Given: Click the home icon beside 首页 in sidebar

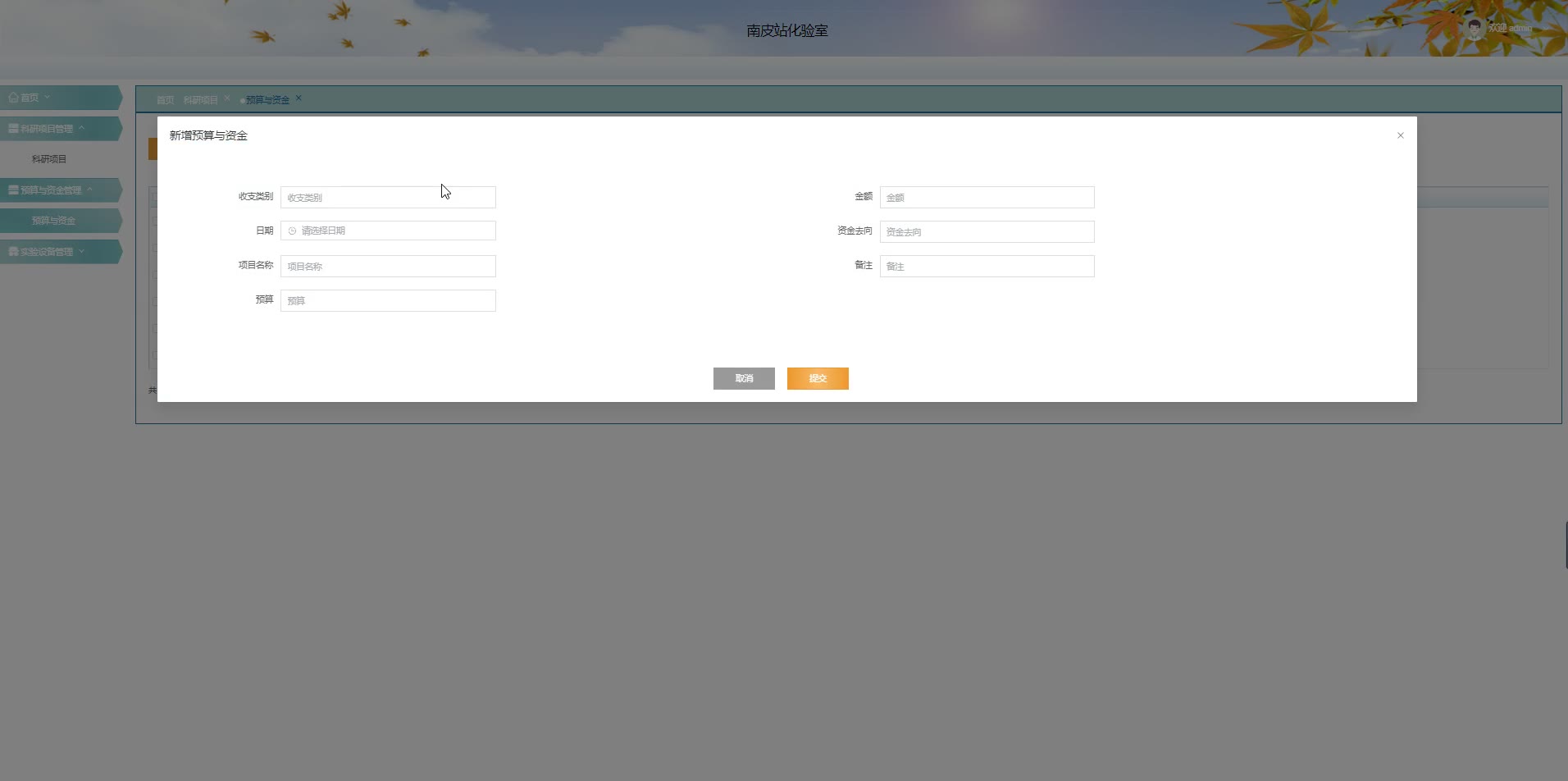Looking at the screenshot, I should tap(14, 98).
